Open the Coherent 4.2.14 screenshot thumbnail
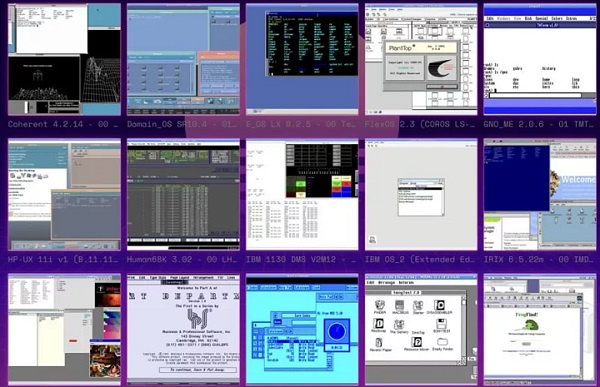 (x=64, y=59)
